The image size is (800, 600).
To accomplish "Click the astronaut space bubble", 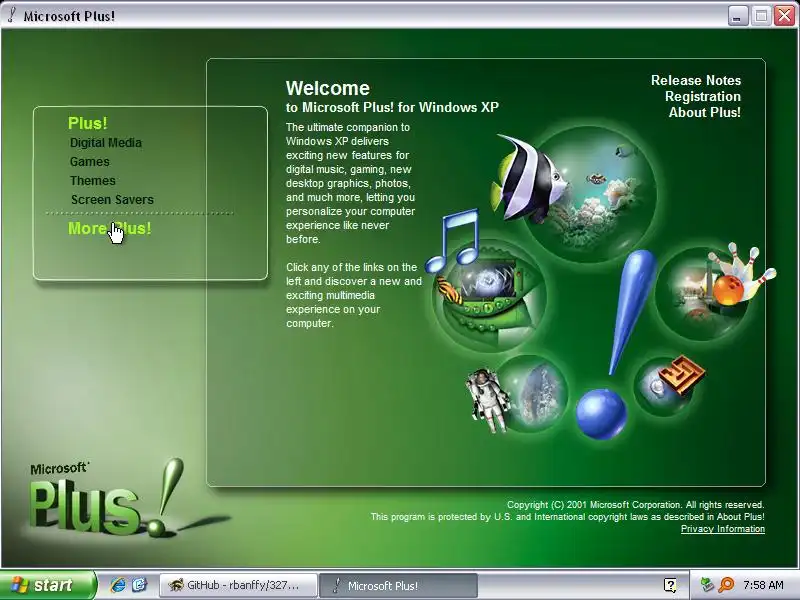I will coord(518,394).
